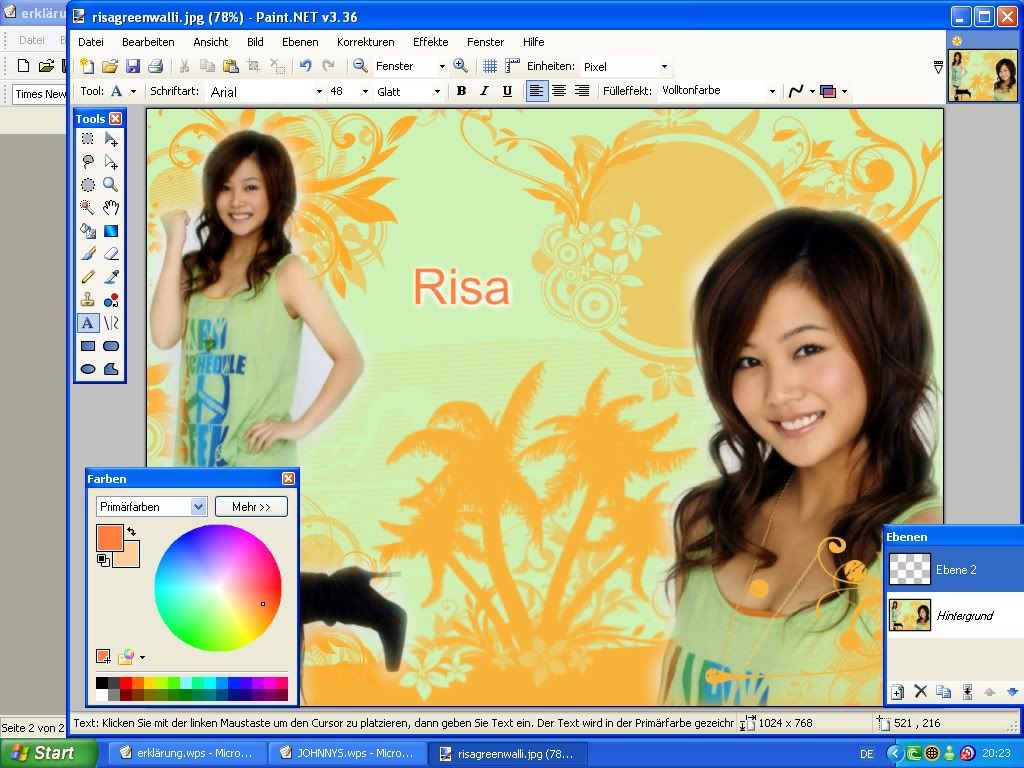Select the Paint Bucket tool

pyautogui.click(x=88, y=231)
